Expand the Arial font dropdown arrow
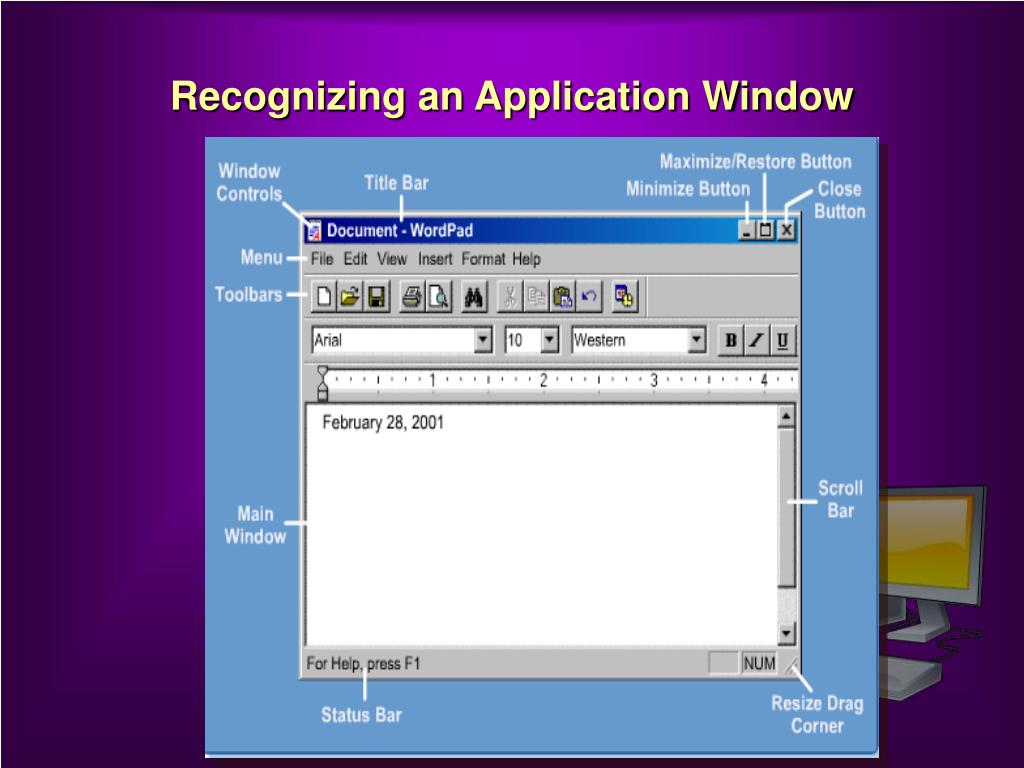The height and width of the screenshot is (768, 1024). [x=483, y=340]
